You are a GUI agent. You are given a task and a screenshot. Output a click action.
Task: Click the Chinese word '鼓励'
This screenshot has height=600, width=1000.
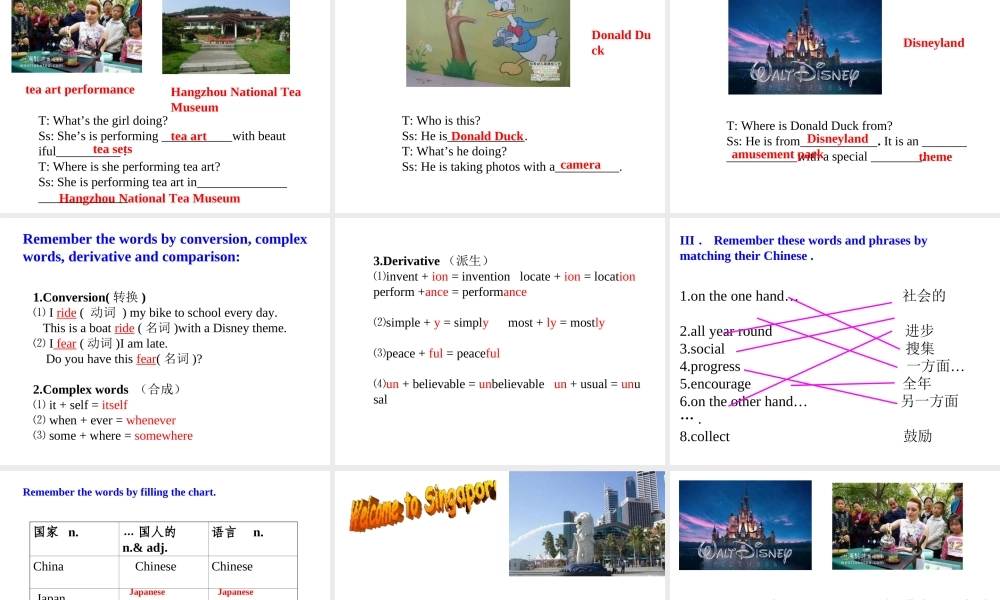(918, 435)
